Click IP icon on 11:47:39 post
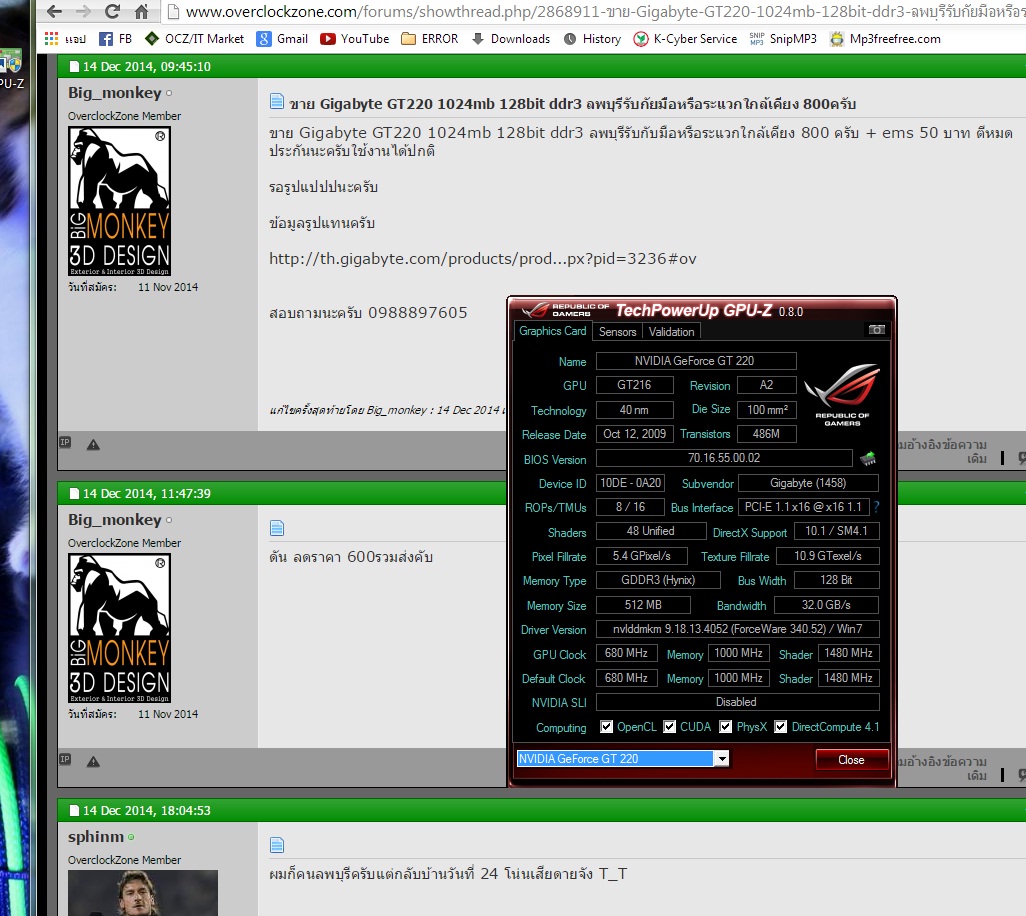1026x916 pixels. [x=65, y=759]
